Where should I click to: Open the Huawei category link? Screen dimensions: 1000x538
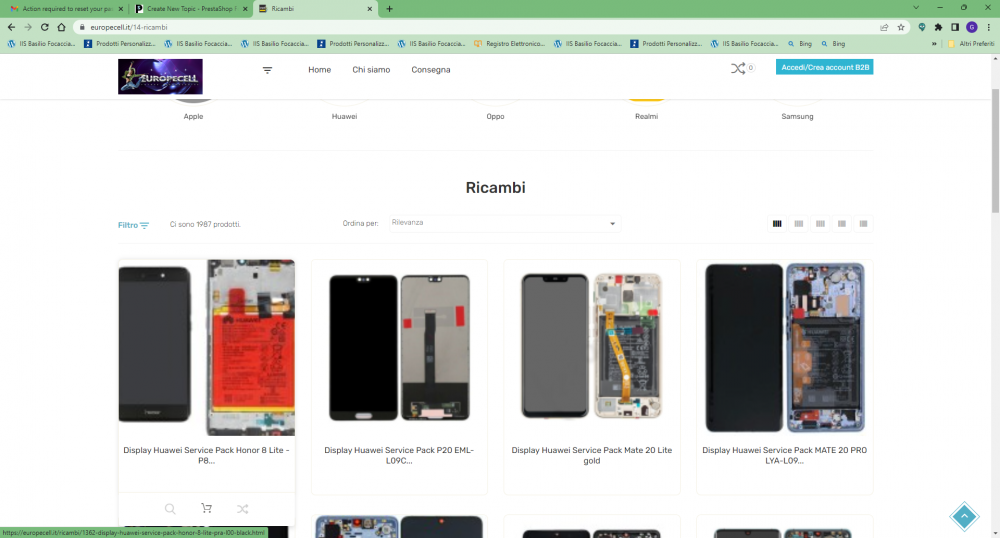(344, 117)
